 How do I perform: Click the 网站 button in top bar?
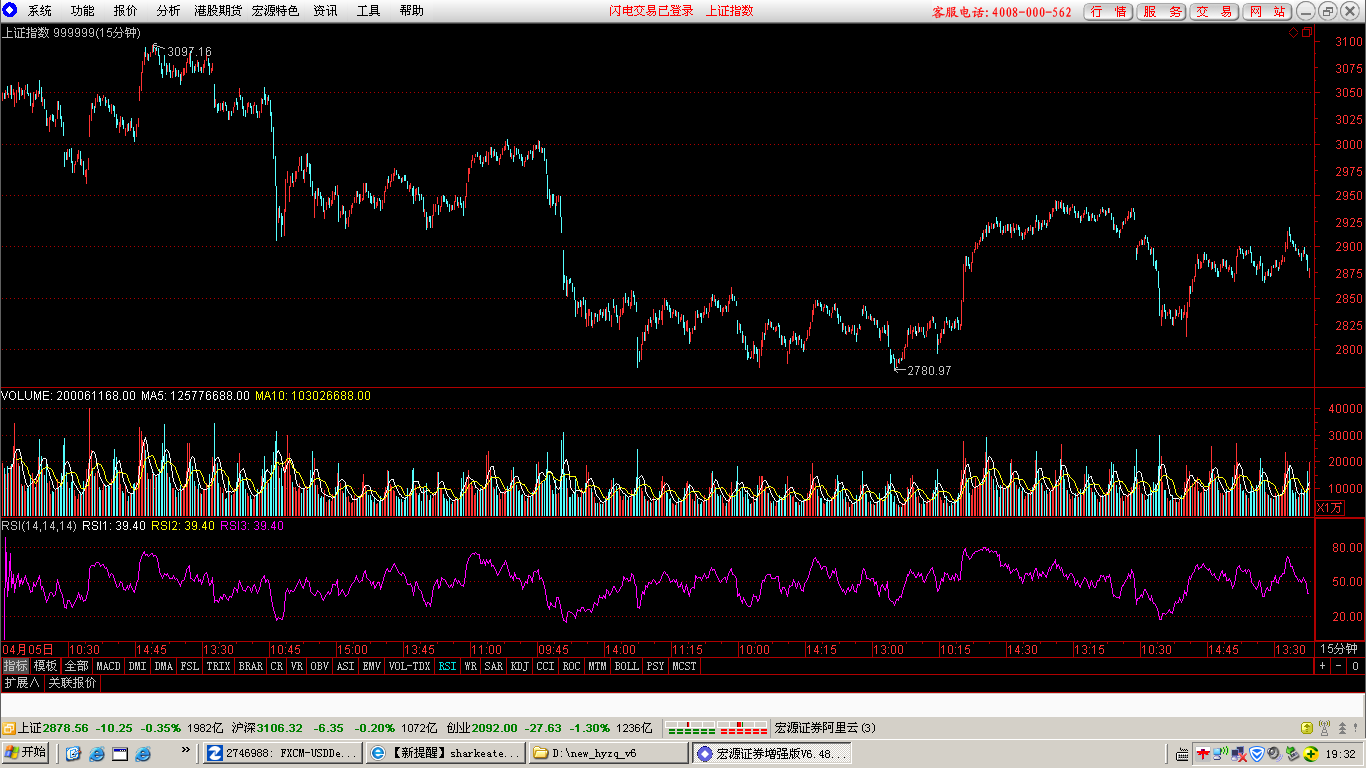pos(1266,12)
